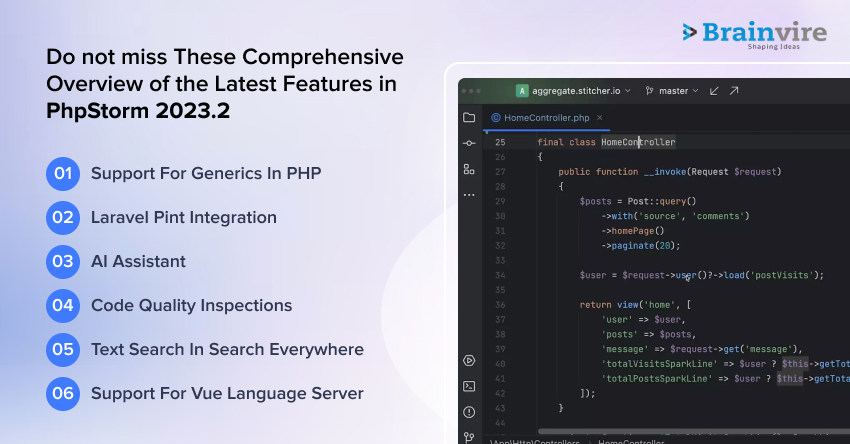
Task: Click the push outgoing arrow icon
Action: tap(734, 91)
